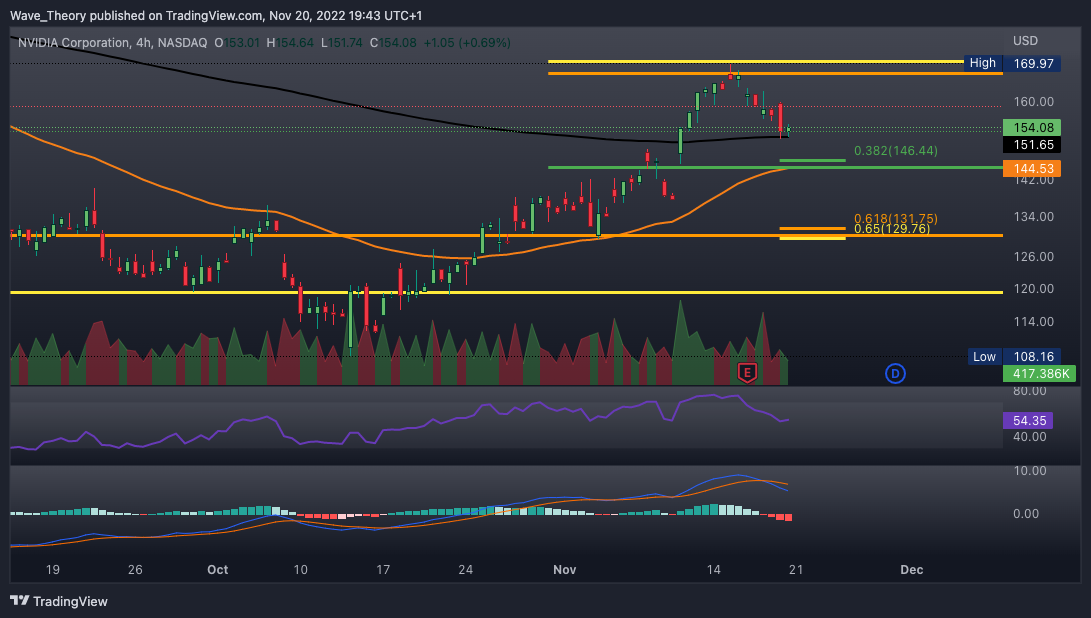Click the 40.00 RSI axis value
Viewport: 1091px width, 618px height.
[1030, 436]
